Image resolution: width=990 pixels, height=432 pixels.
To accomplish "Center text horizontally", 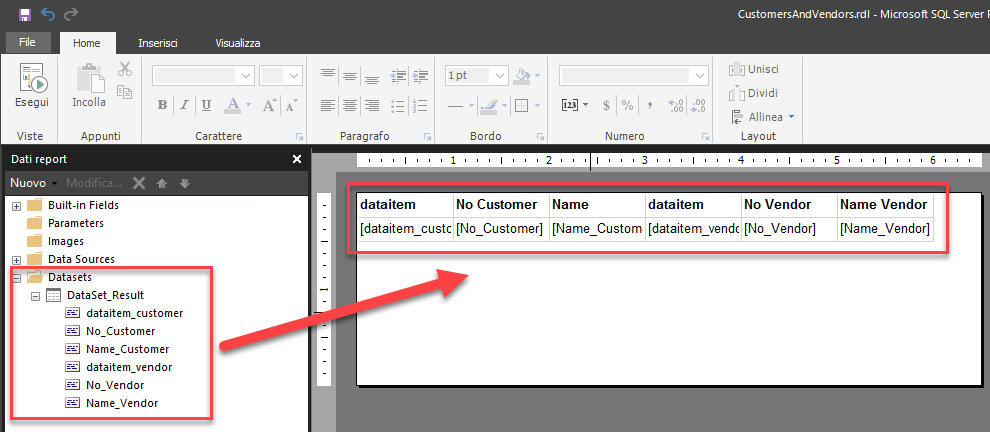I will 350,105.
